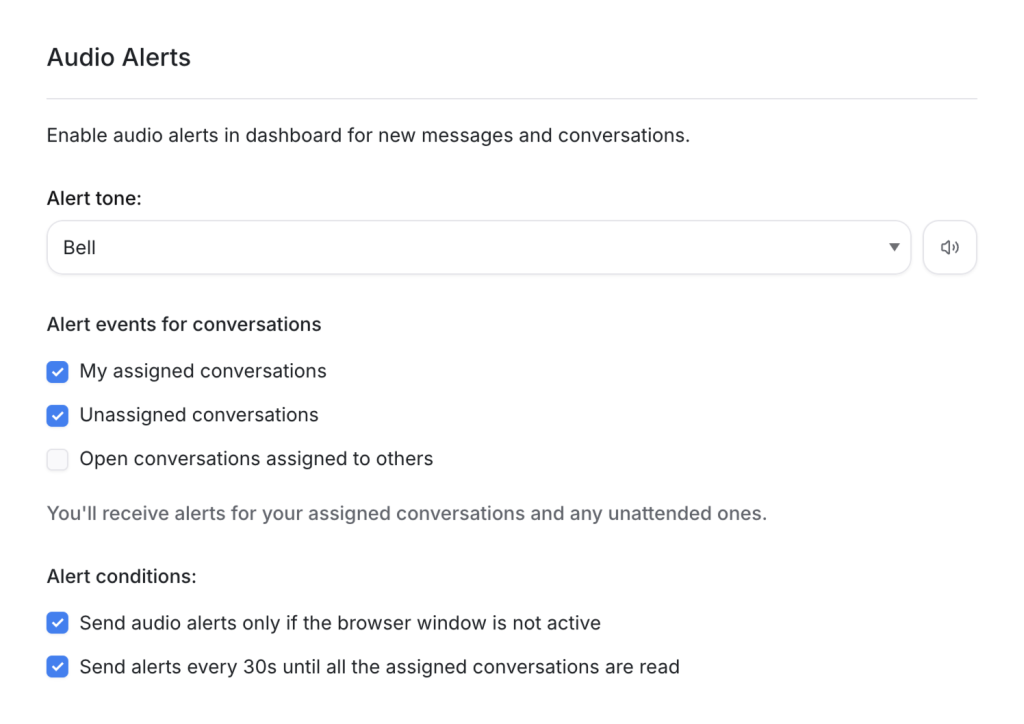Click the Alert conditions: heading
The height and width of the screenshot is (724, 1024).
(121, 576)
